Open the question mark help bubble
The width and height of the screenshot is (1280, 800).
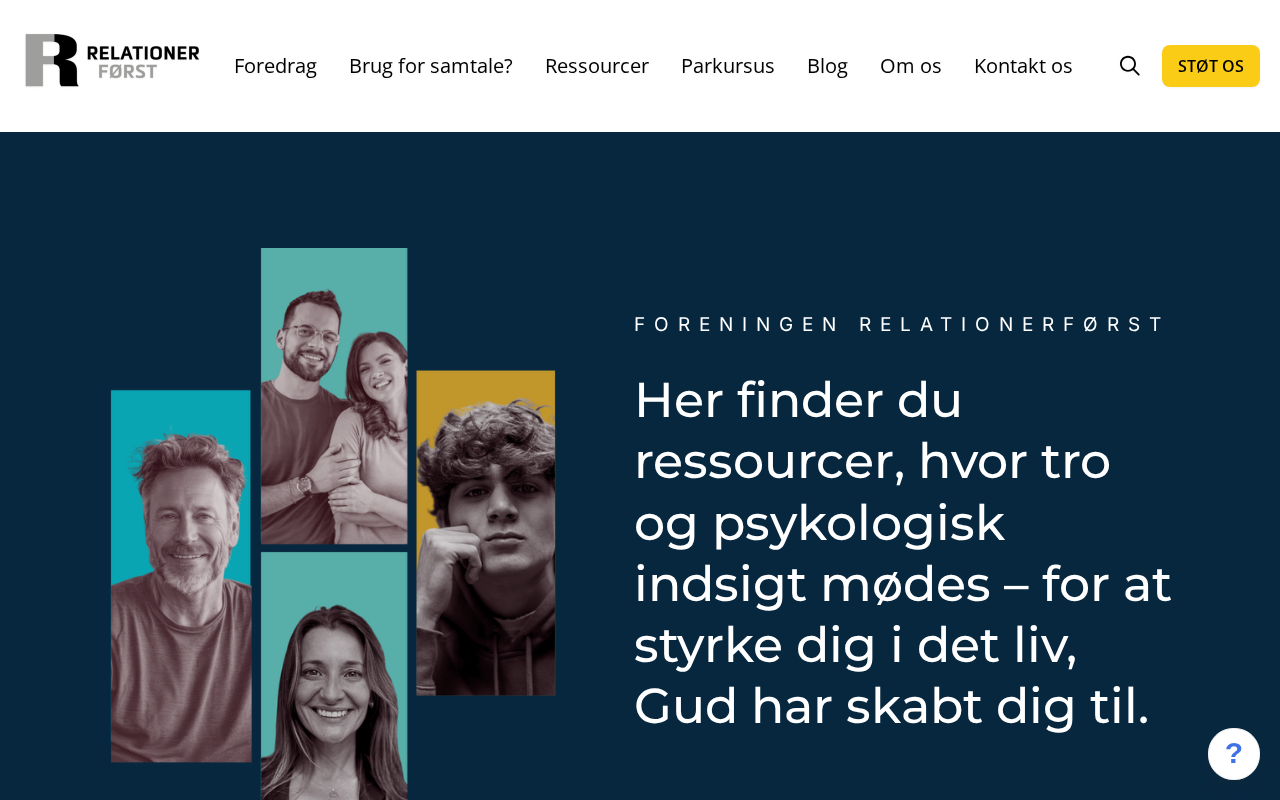(x=1234, y=754)
